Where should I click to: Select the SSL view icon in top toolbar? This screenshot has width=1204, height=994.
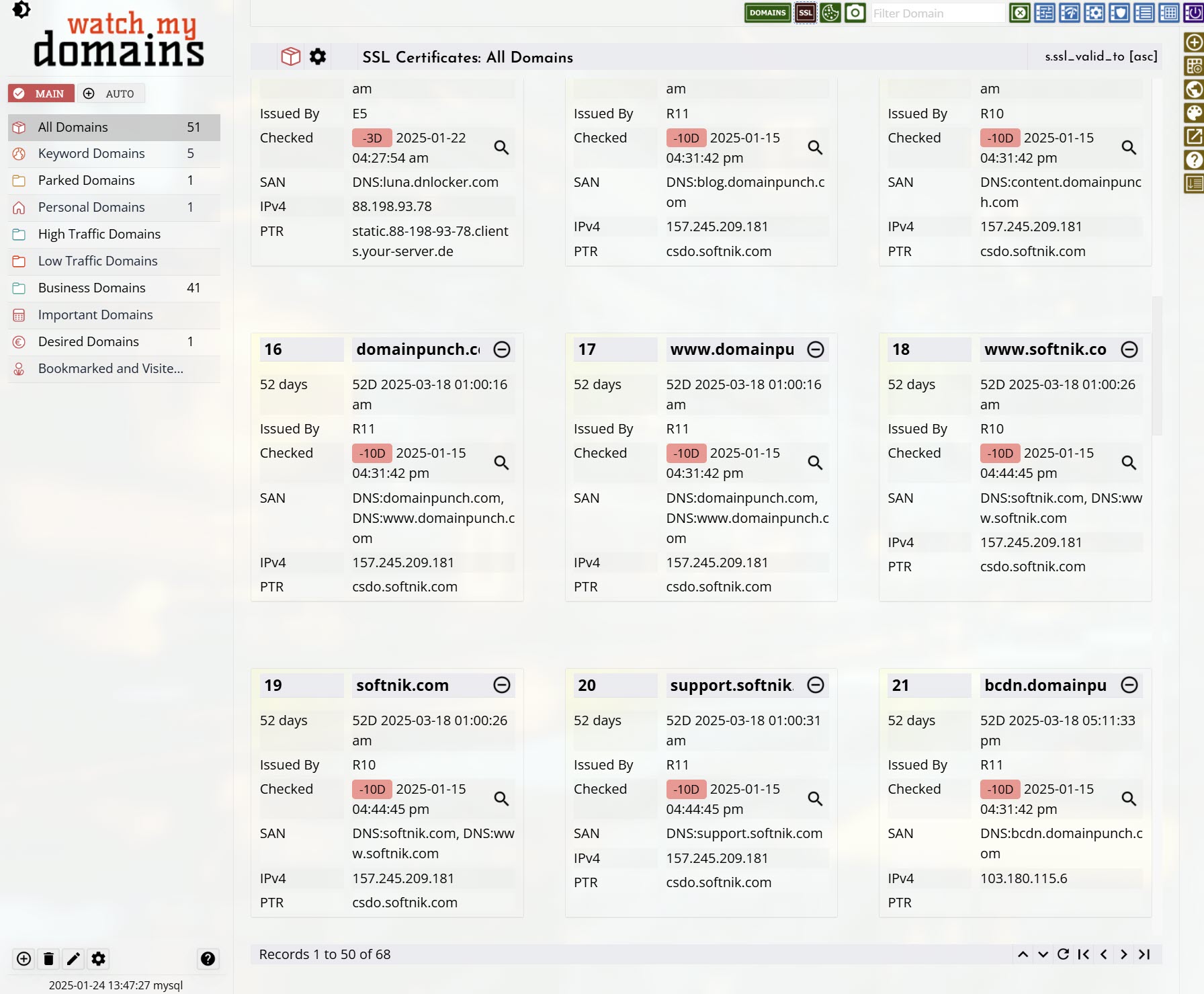[x=806, y=13]
